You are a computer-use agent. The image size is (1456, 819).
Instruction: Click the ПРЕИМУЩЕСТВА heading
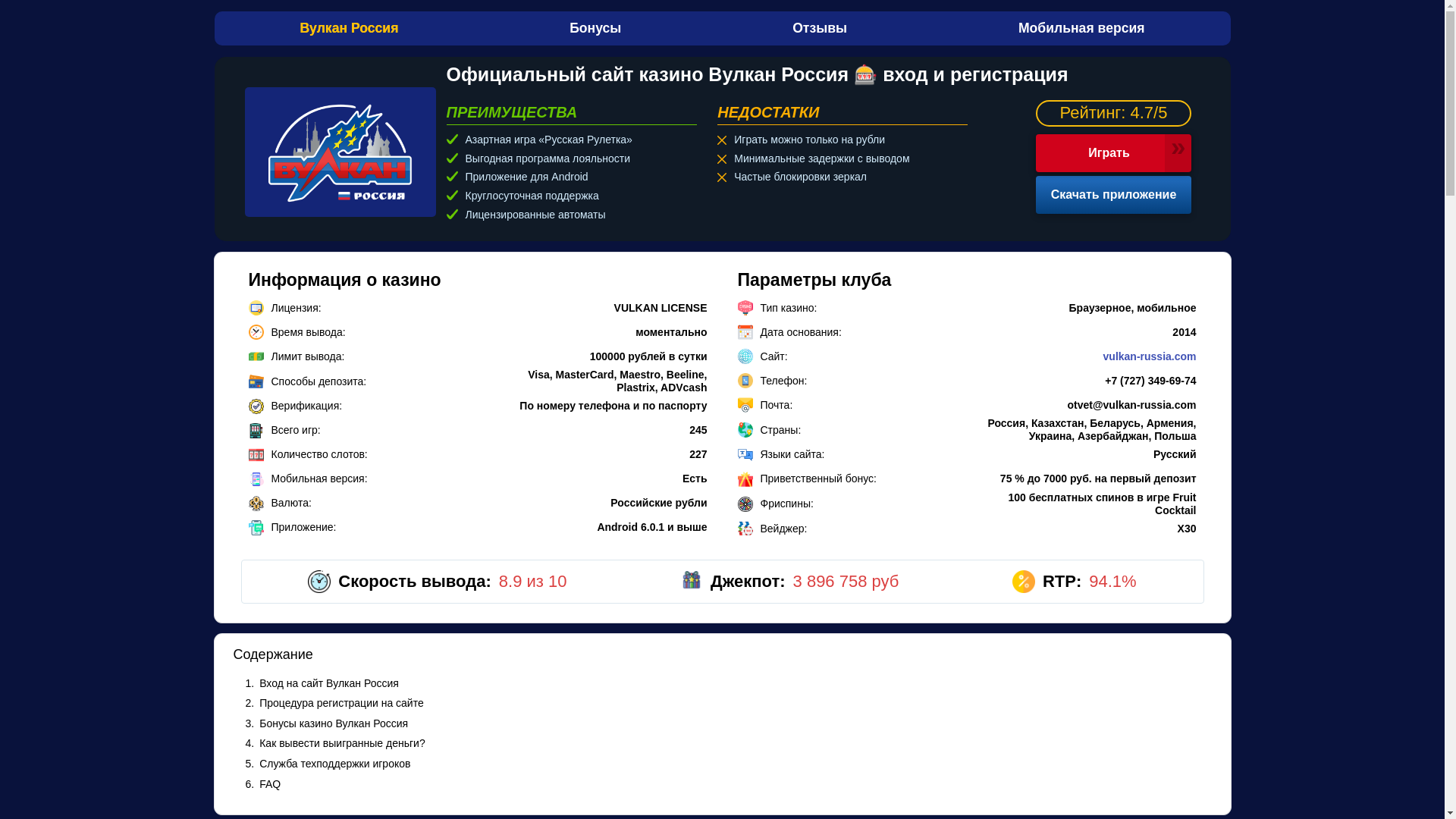click(512, 112)
